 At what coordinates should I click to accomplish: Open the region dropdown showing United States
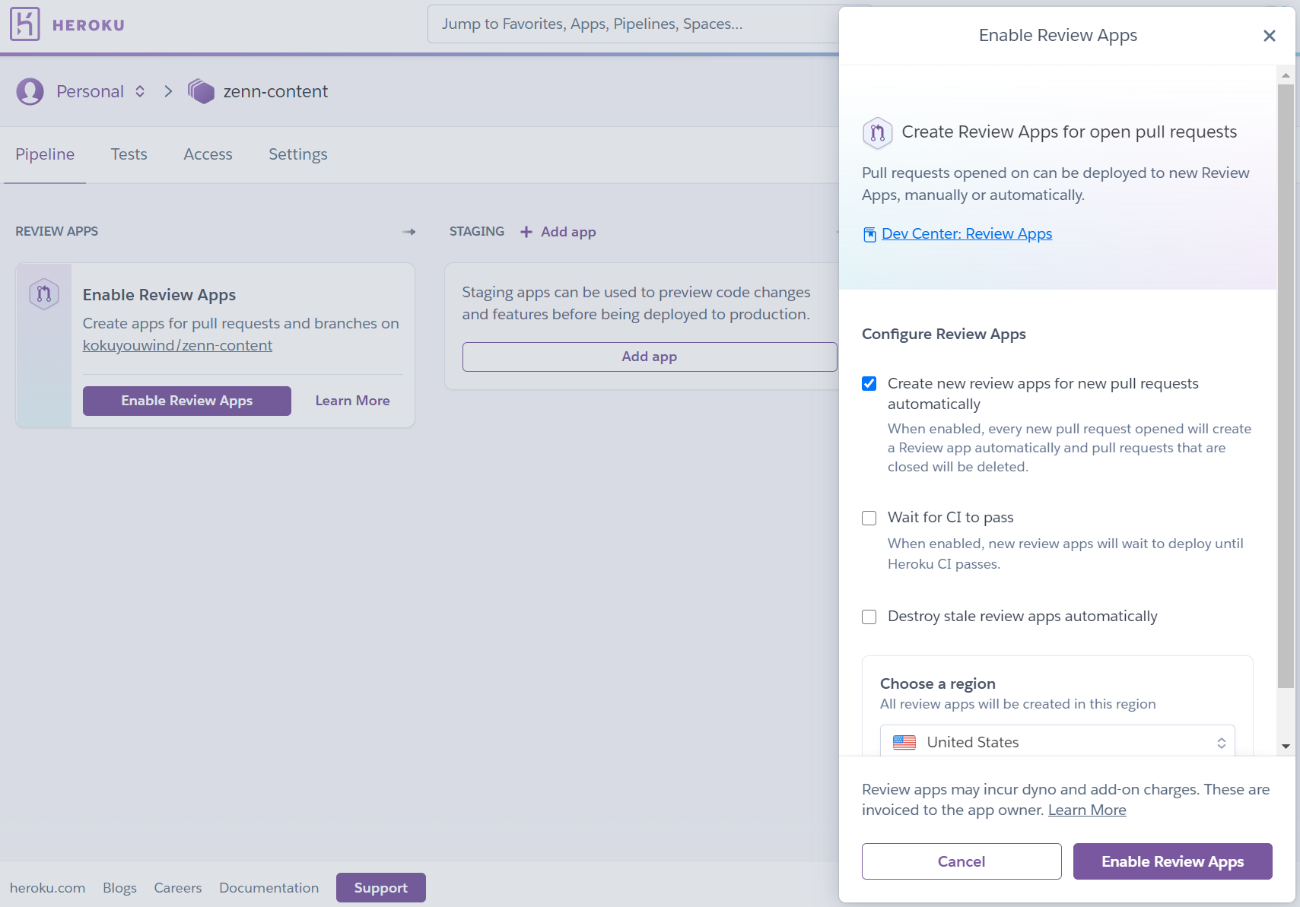point(1057,742)
